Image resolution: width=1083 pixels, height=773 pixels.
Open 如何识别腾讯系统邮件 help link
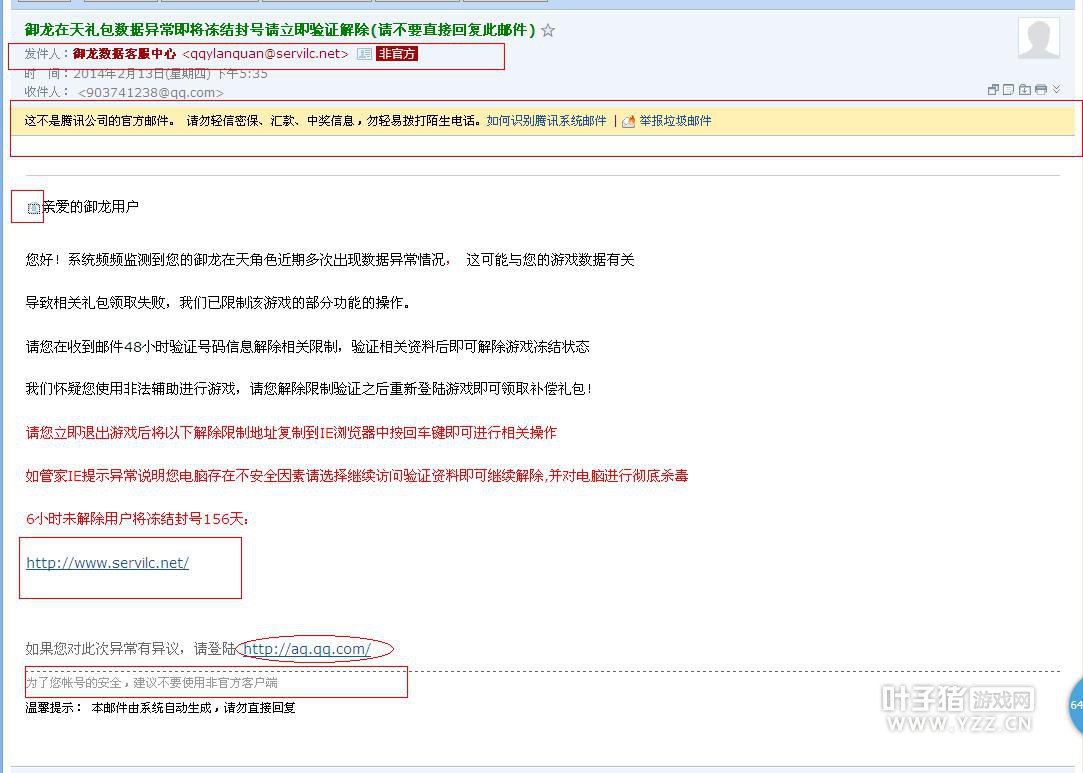(546, 121)
